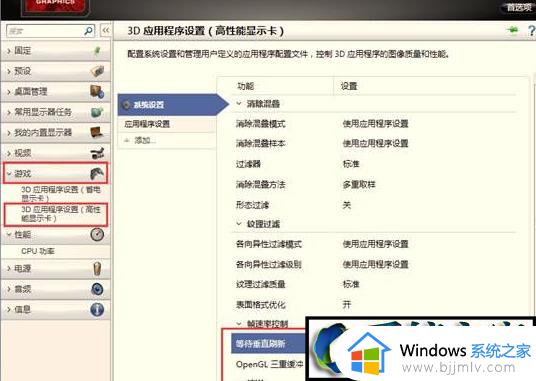The width and height of the screenshot is (536, 381).
Task: Expand the 信息 group arrow
Action: (x=9, y=310)
